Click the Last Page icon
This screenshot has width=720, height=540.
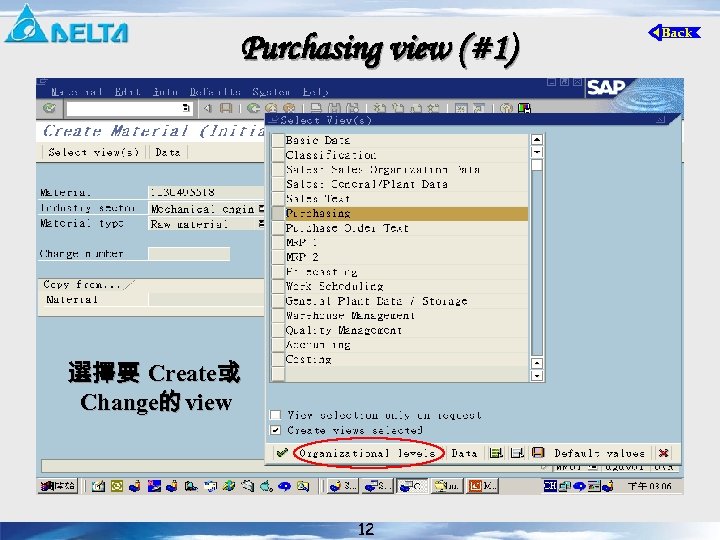pyautogui.click(x=433, y=108)
